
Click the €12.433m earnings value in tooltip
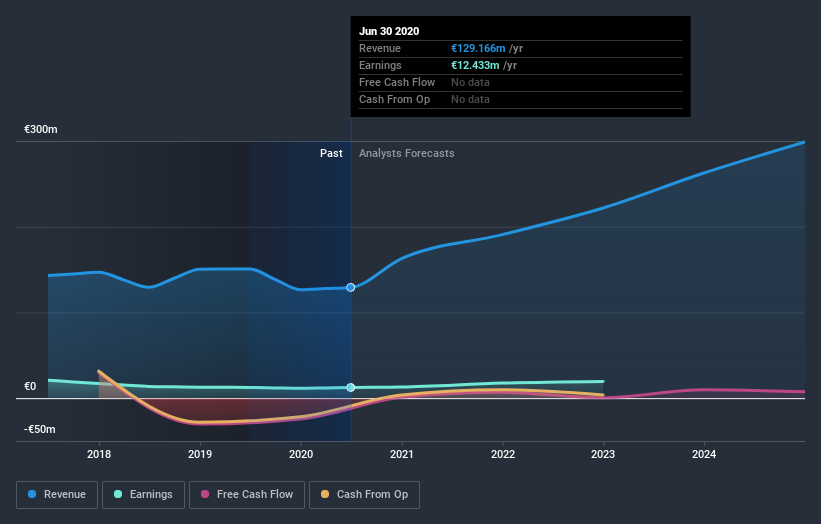tap(475, 65)
